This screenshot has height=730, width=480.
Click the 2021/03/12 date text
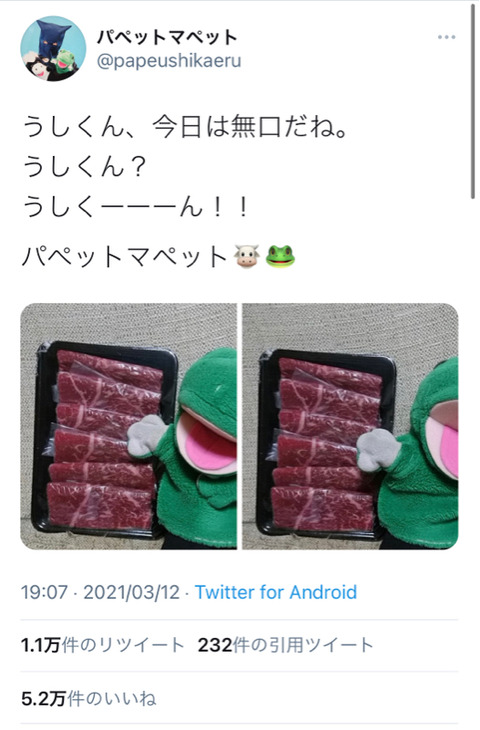[x=131, y=592]
